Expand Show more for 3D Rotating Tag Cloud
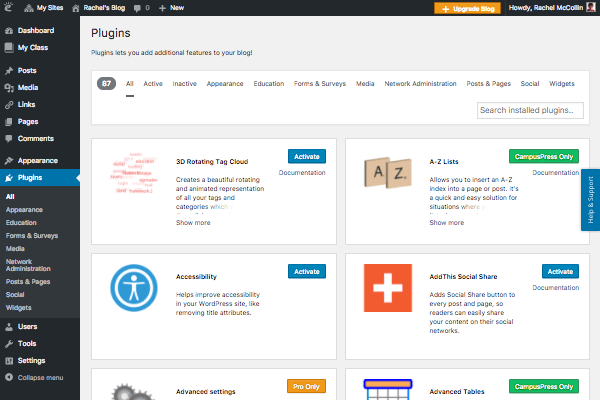This screenshot has width=600, height=400. coord(193,223)
